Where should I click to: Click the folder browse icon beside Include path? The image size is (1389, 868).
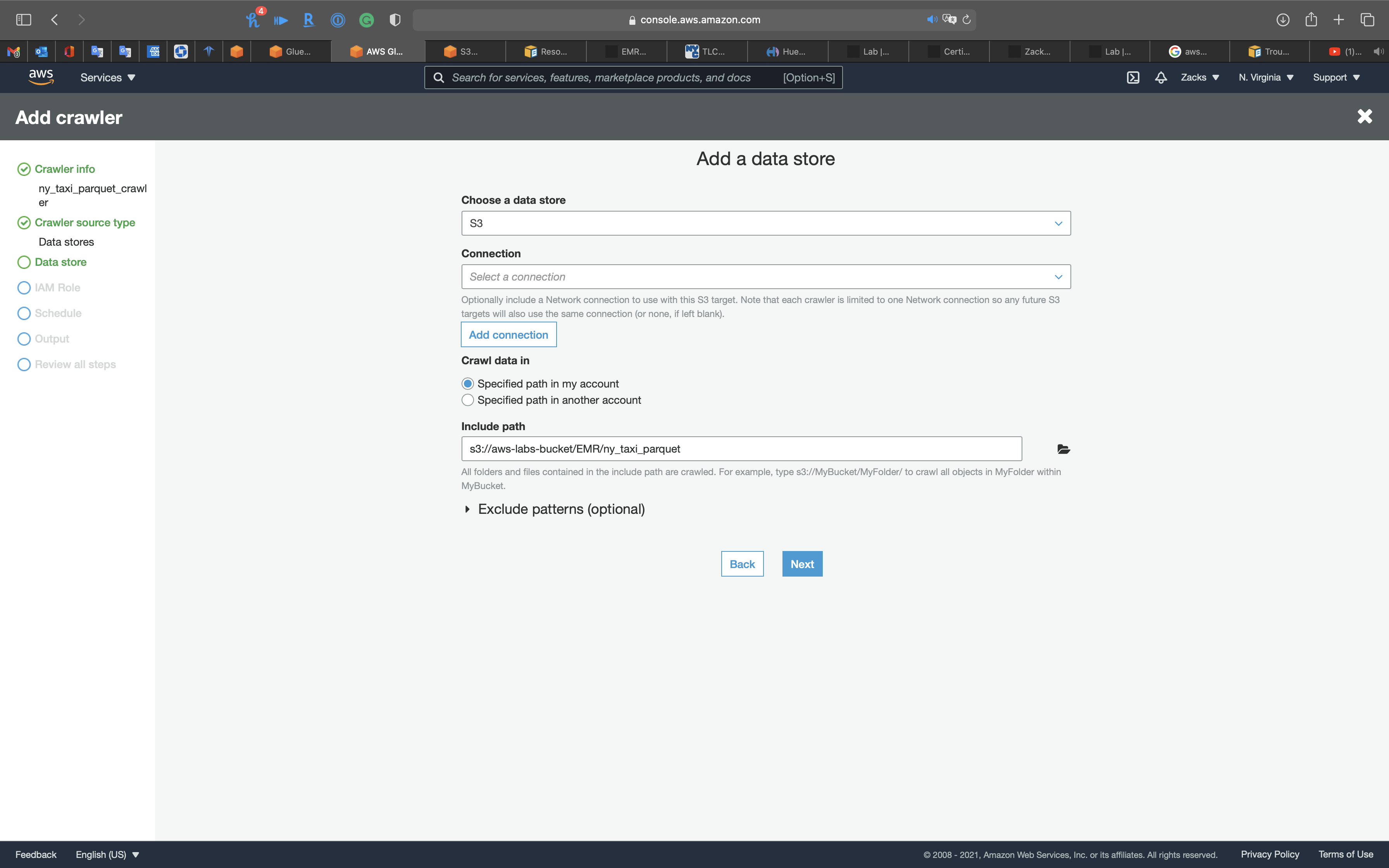[1063, 449]
